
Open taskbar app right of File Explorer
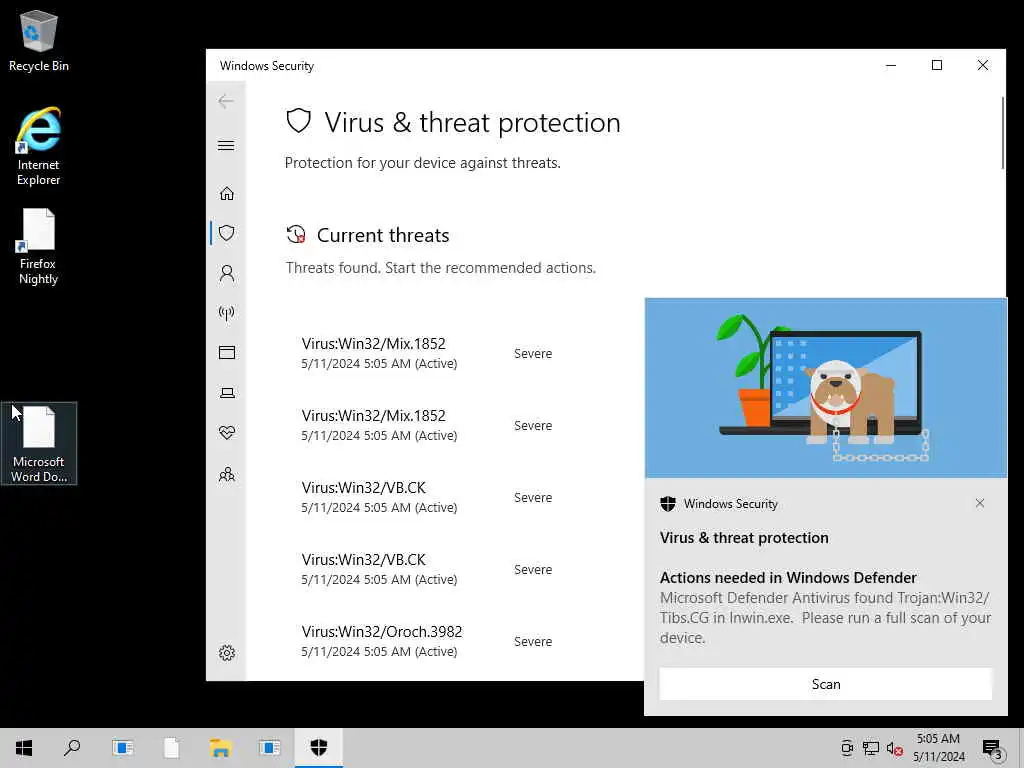[269, 748]
